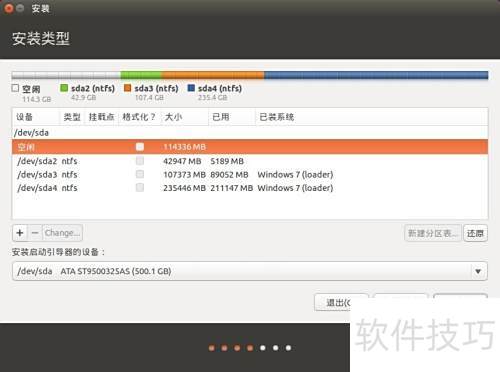This screenshot has width=500, height=372.
Task: Toggle format checkbox for /dev/sda3
Action: coord(140,174)
